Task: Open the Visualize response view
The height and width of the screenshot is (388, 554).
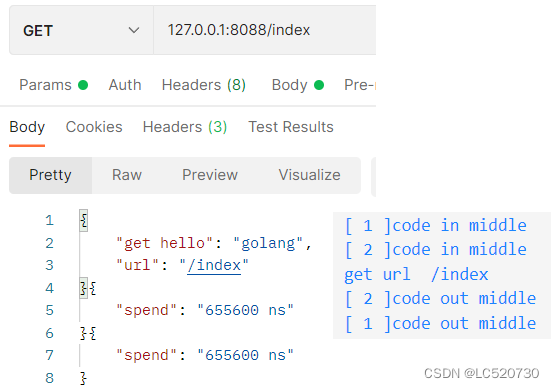Action: click(x=310, y=175)
